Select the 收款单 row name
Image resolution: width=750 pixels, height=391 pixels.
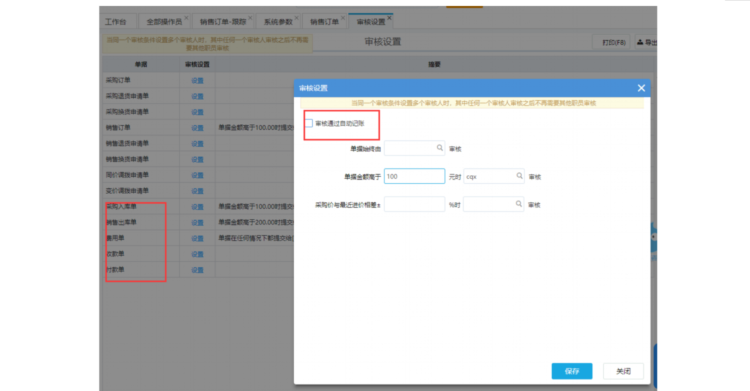[x=115, y=254]
